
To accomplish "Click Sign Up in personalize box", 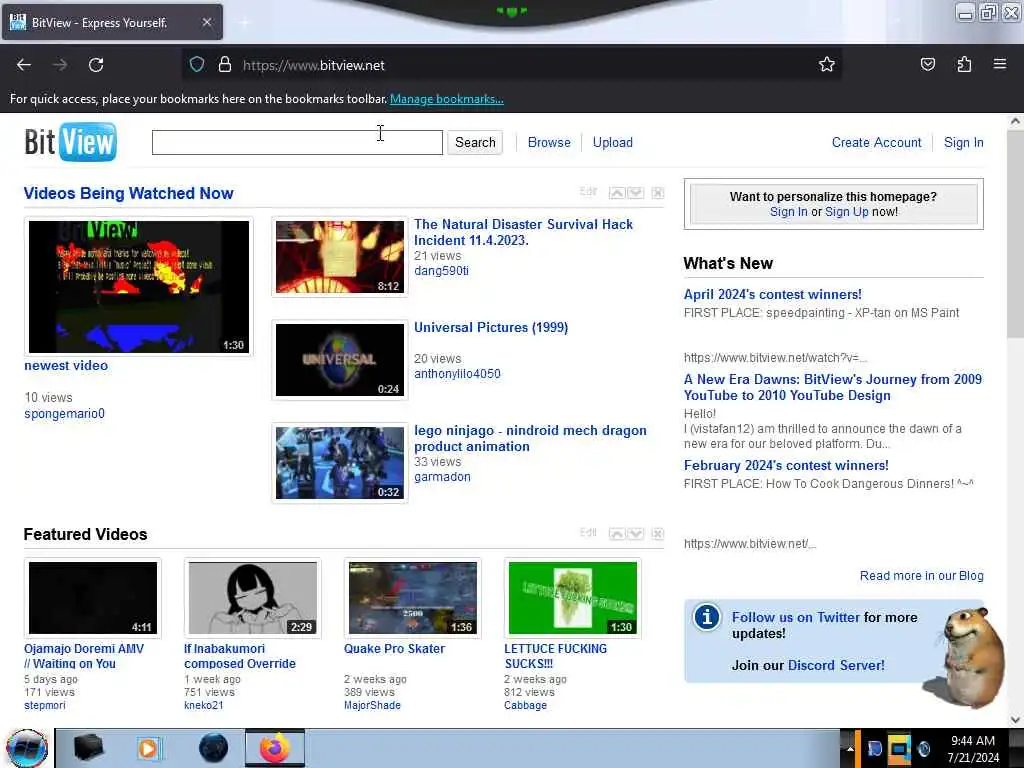I will click(x=846, y=212).
